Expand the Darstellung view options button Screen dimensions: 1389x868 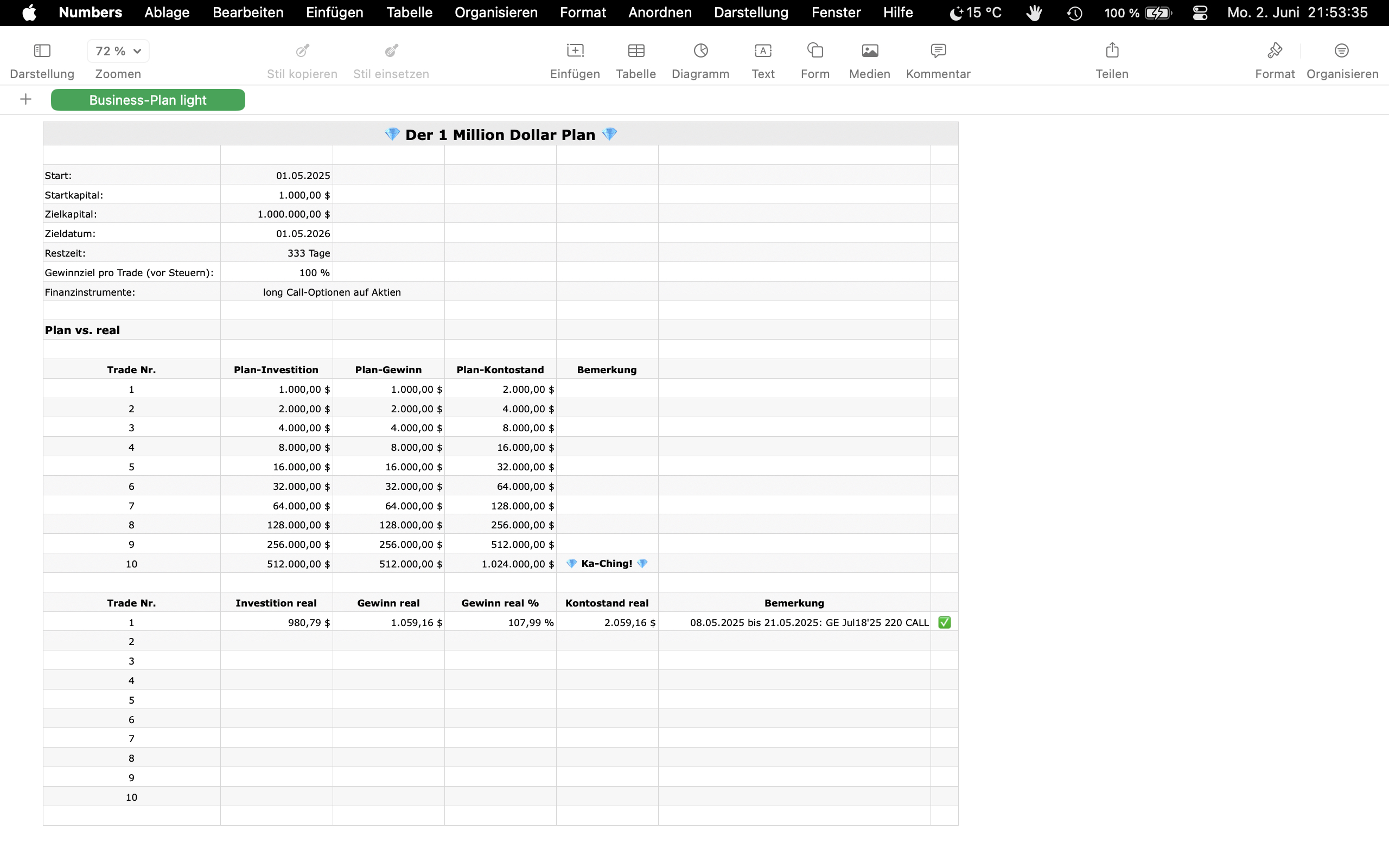(42, 51)
